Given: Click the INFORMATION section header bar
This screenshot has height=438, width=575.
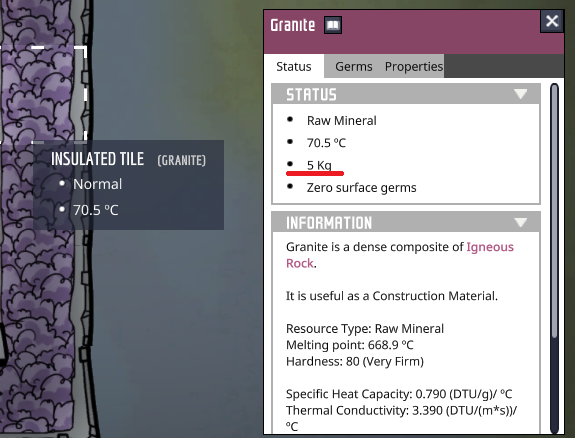Looking at the screenshot, I should 406,222.
